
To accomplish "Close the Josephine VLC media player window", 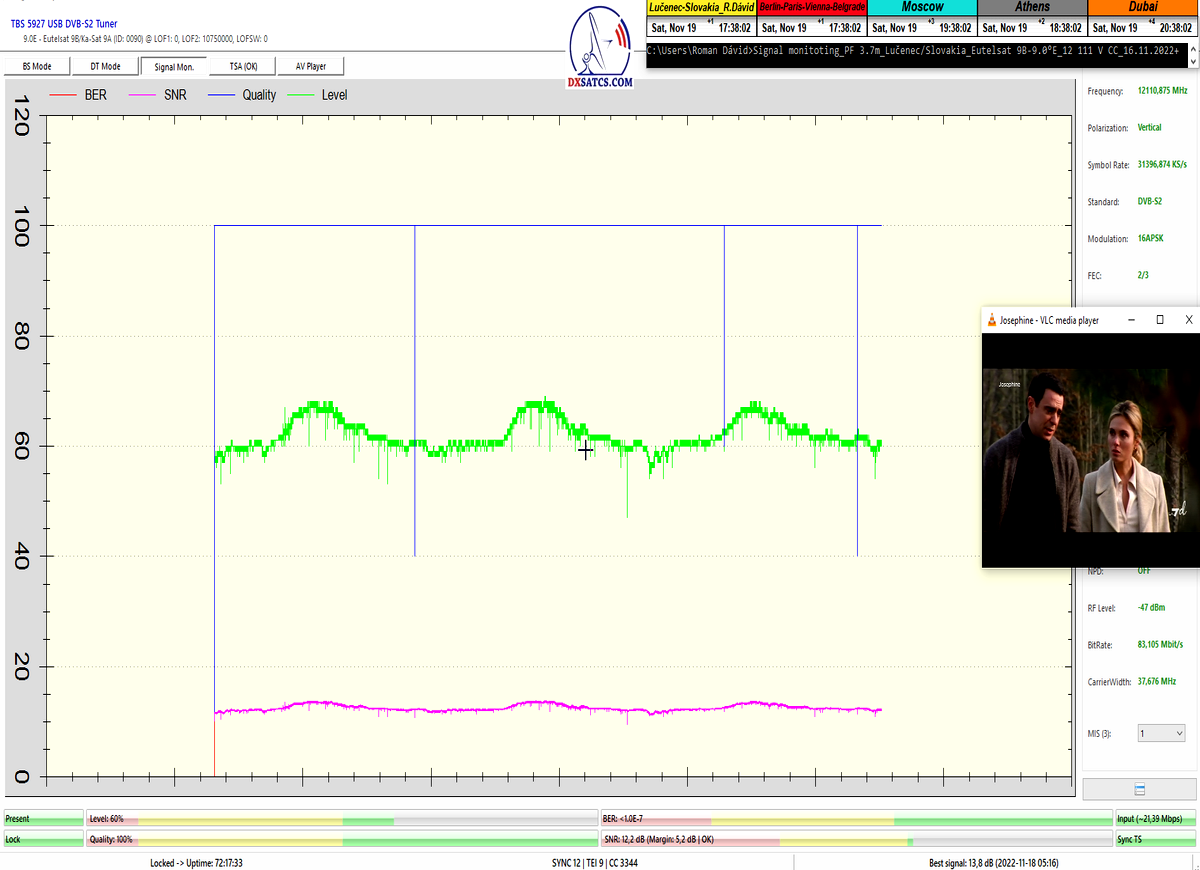I will tap(1188, 320).
